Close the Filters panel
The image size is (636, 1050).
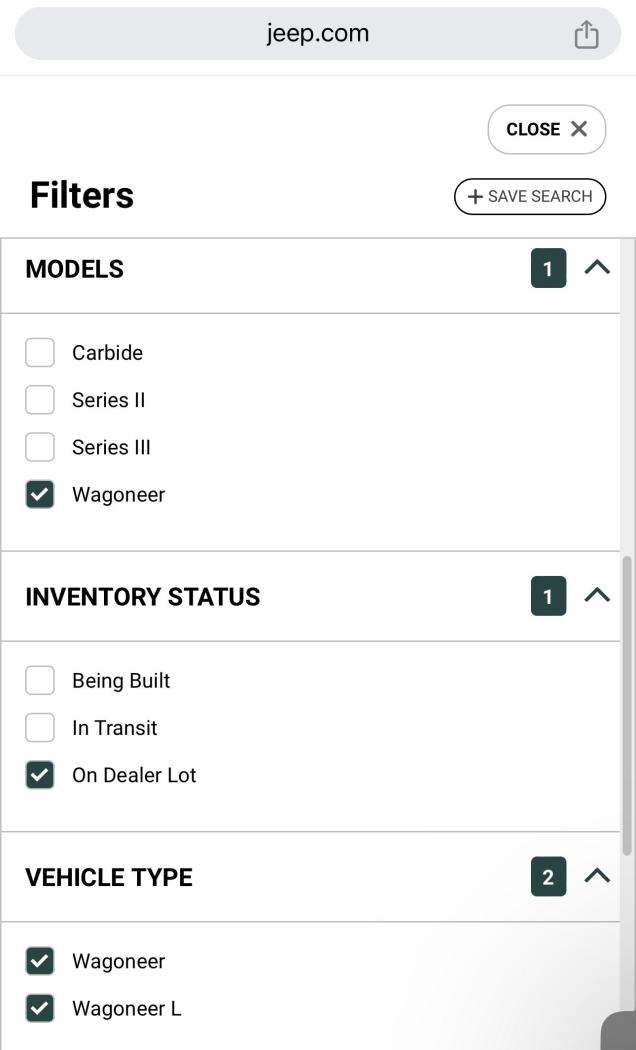pyautogui.click(x=547, y=129)
